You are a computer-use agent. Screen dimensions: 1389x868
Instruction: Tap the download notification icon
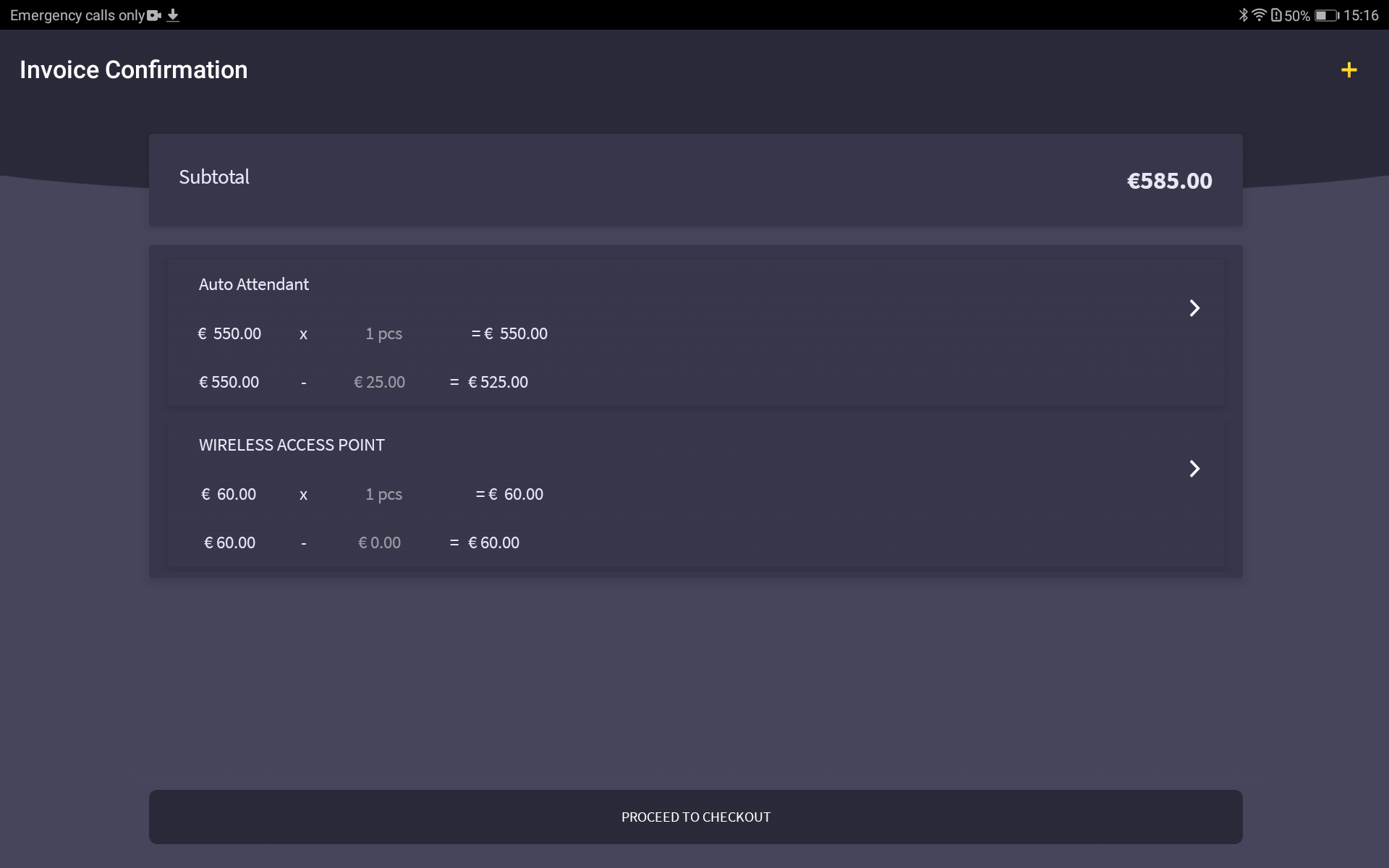[173, 15]
